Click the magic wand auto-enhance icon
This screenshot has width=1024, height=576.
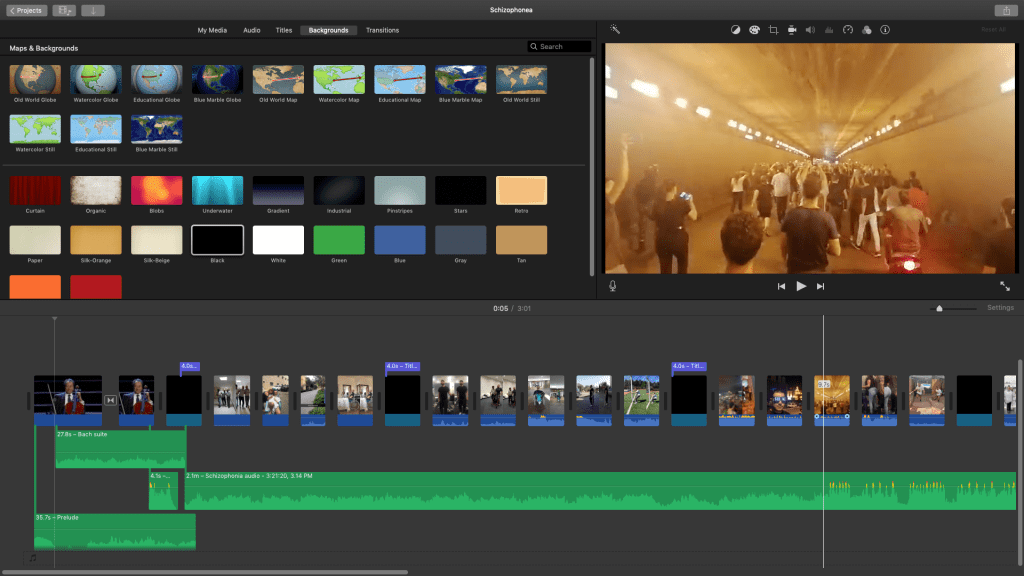[x=615, y=30]
